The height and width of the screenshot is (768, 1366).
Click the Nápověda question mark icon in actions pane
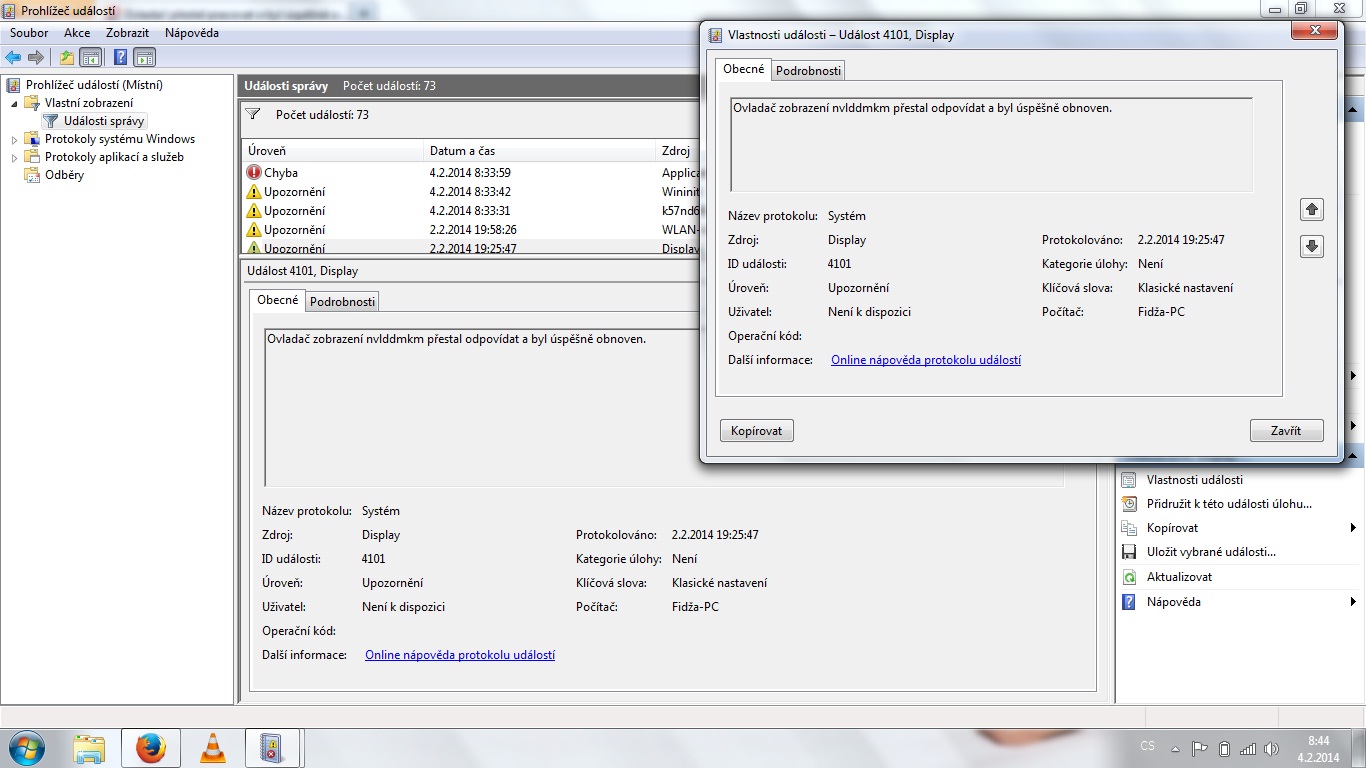pyautogui.click(x=1129, y=602)
